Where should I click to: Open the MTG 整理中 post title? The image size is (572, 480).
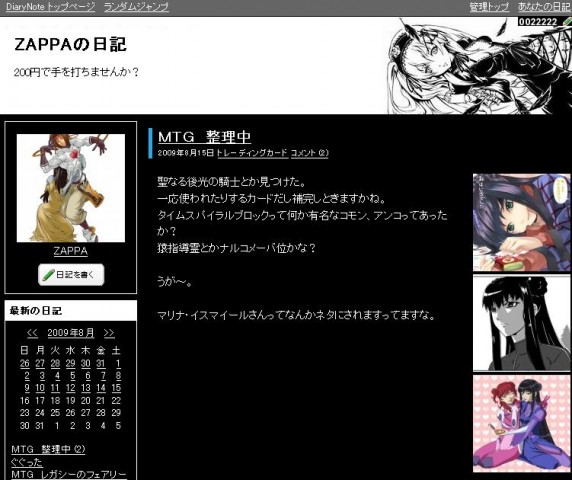205,137
